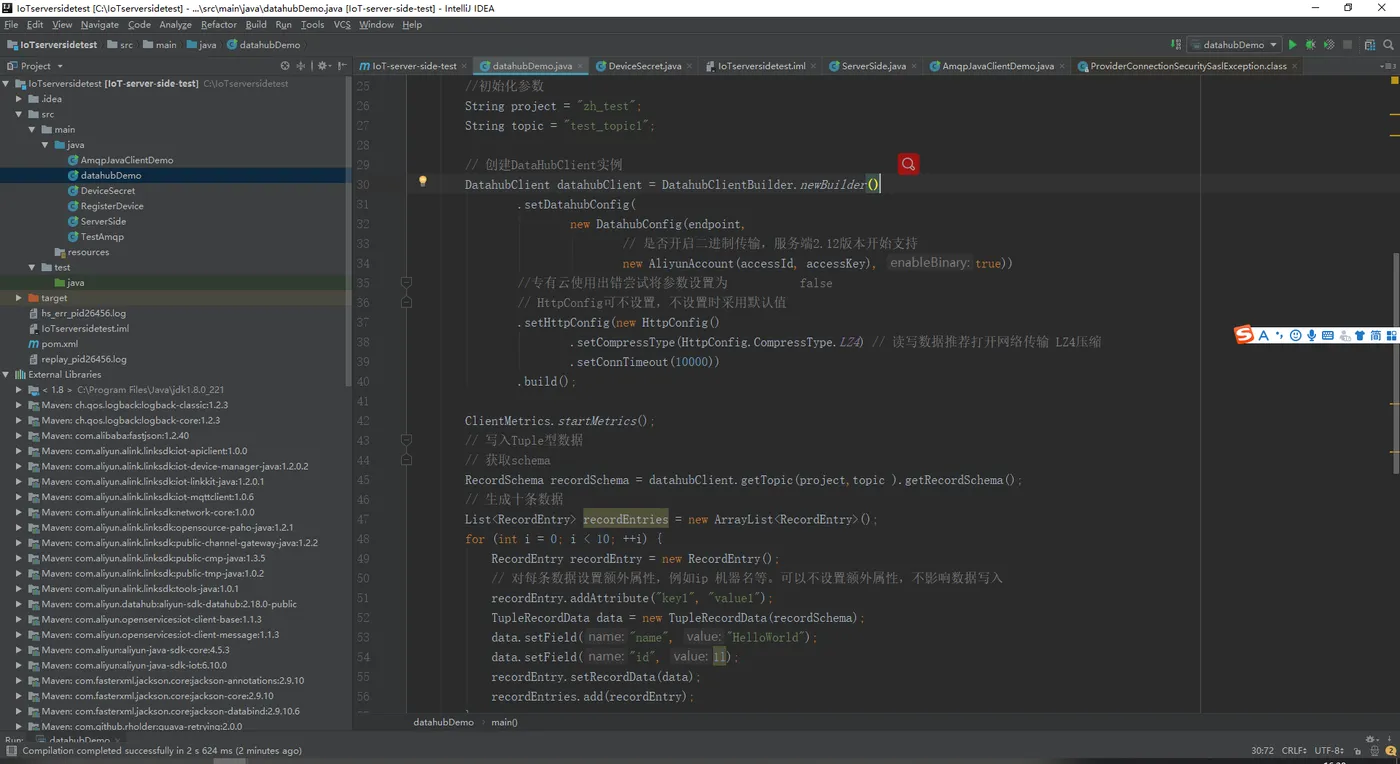Screen dimensions: 1400x764
Task: Run datahubDemo with coverage
Action: click(1329, 45)
